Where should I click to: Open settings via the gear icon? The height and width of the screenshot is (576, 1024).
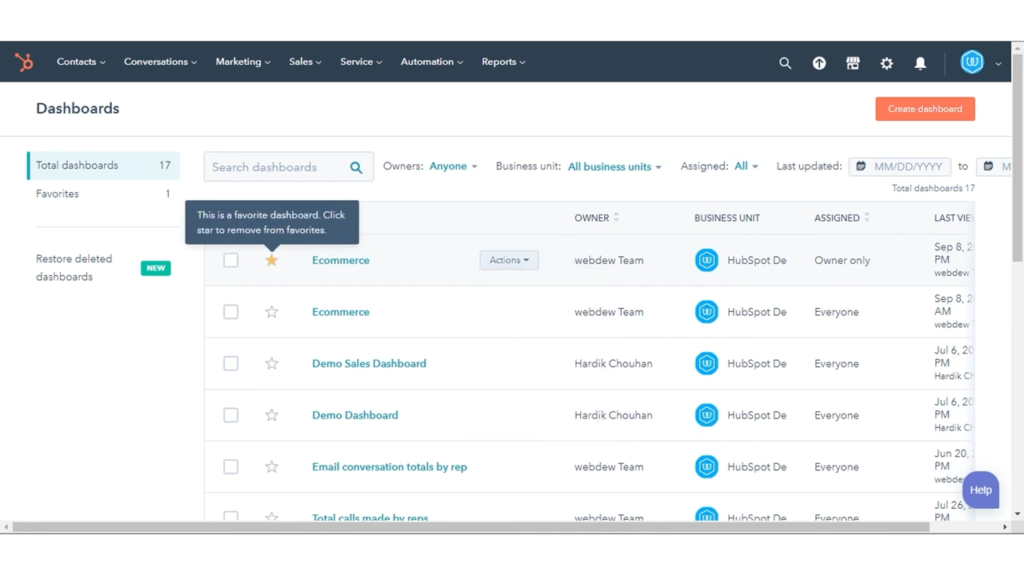pos(886,62)
